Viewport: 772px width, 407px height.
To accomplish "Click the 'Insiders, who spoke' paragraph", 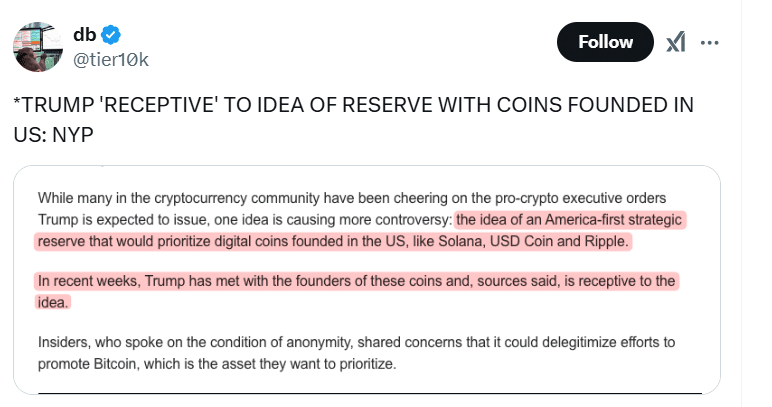I will coord(356,353).
